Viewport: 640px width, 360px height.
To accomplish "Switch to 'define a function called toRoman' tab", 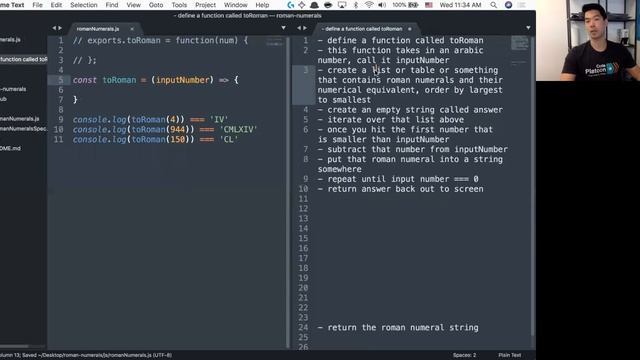I will point(362,29).
